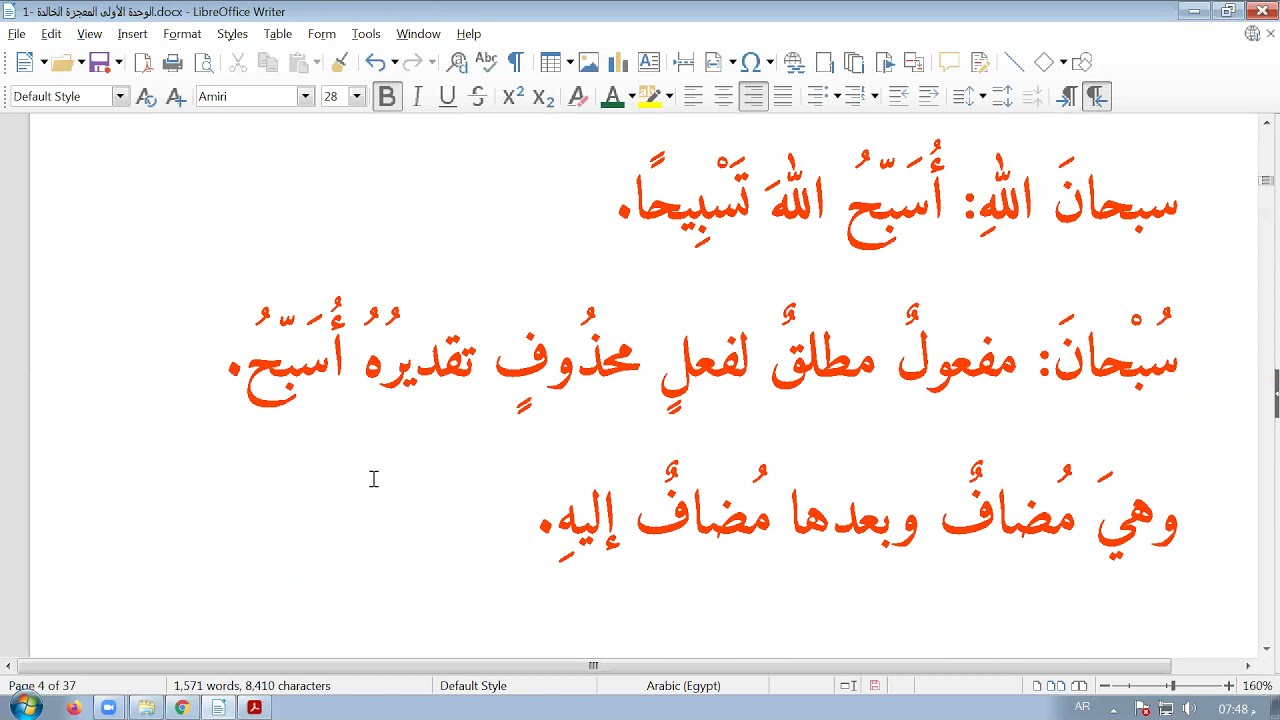The height and width of the screenshot is (720, 1280).
Task: Open the Paragraph Style dropdown
Action: 120,96
